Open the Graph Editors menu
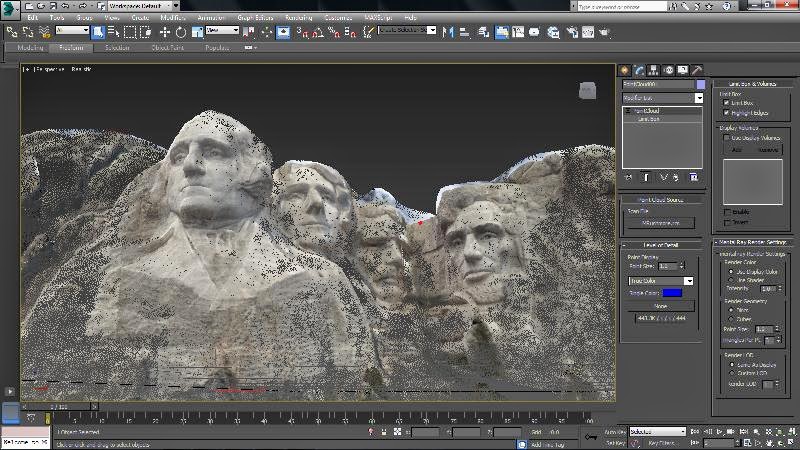The width and height of the screenshot is (800, 450). [255, 17]
